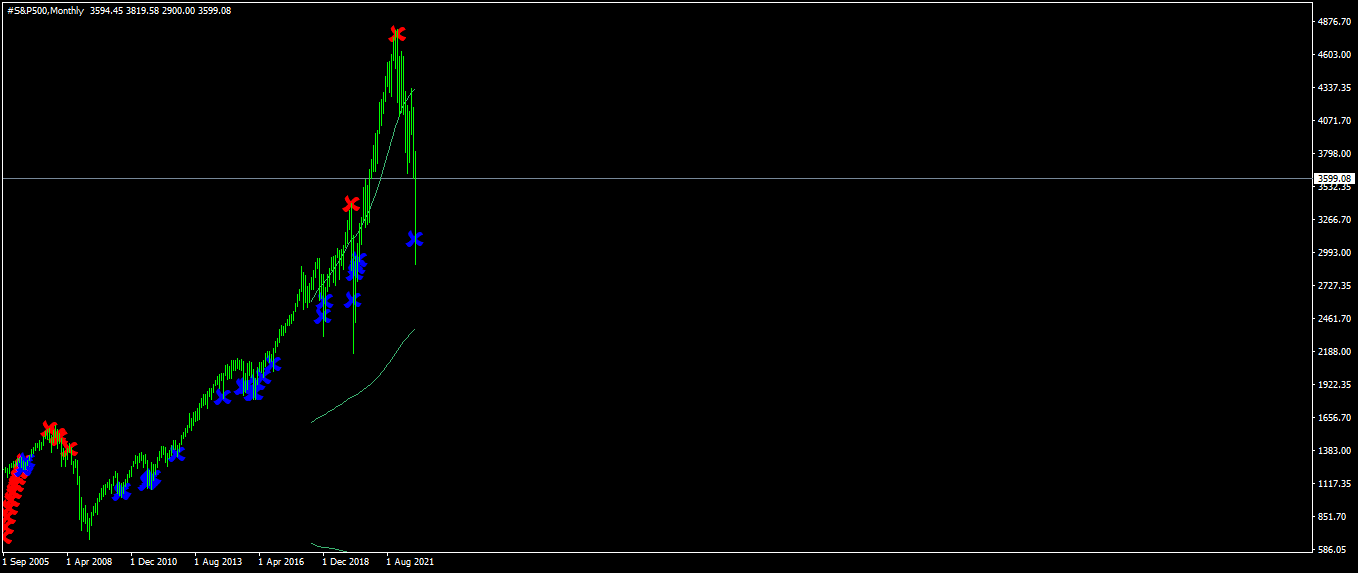The image size is (1358, 573).
Task: Click the 1 Dec 2018 date label
Action: (x=346, y=562)
